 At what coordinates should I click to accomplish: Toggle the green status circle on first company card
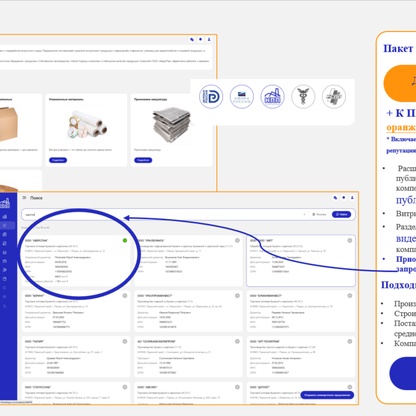125,240
